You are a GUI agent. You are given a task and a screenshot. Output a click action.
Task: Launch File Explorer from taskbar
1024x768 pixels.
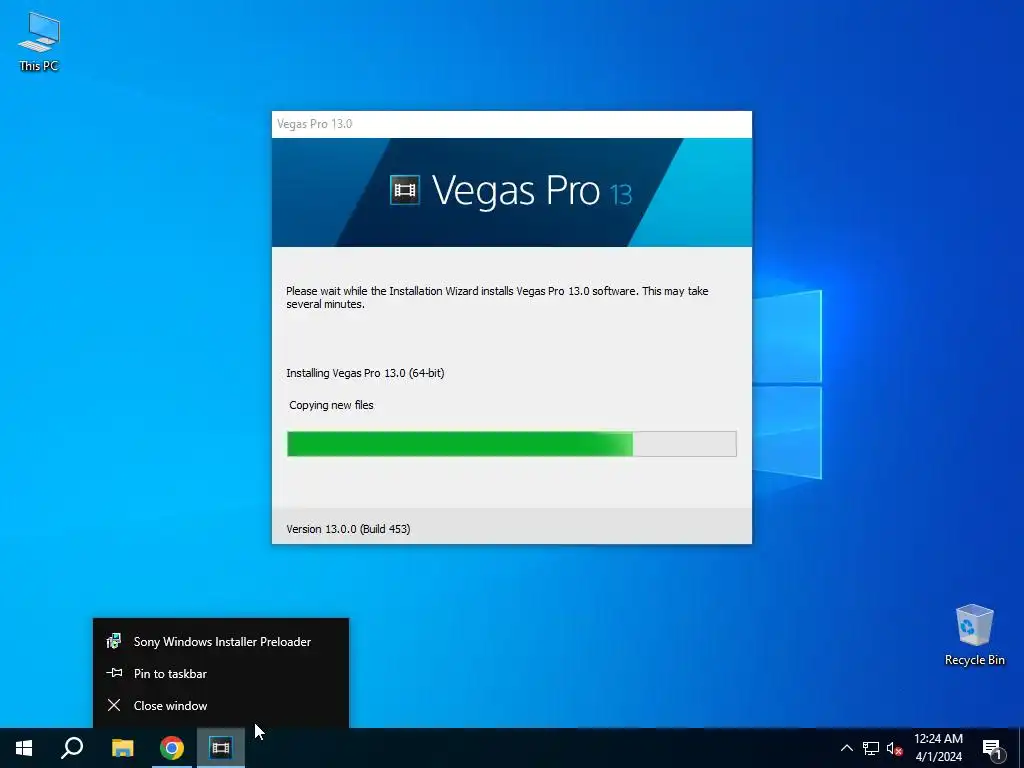[x=122, y=748]
